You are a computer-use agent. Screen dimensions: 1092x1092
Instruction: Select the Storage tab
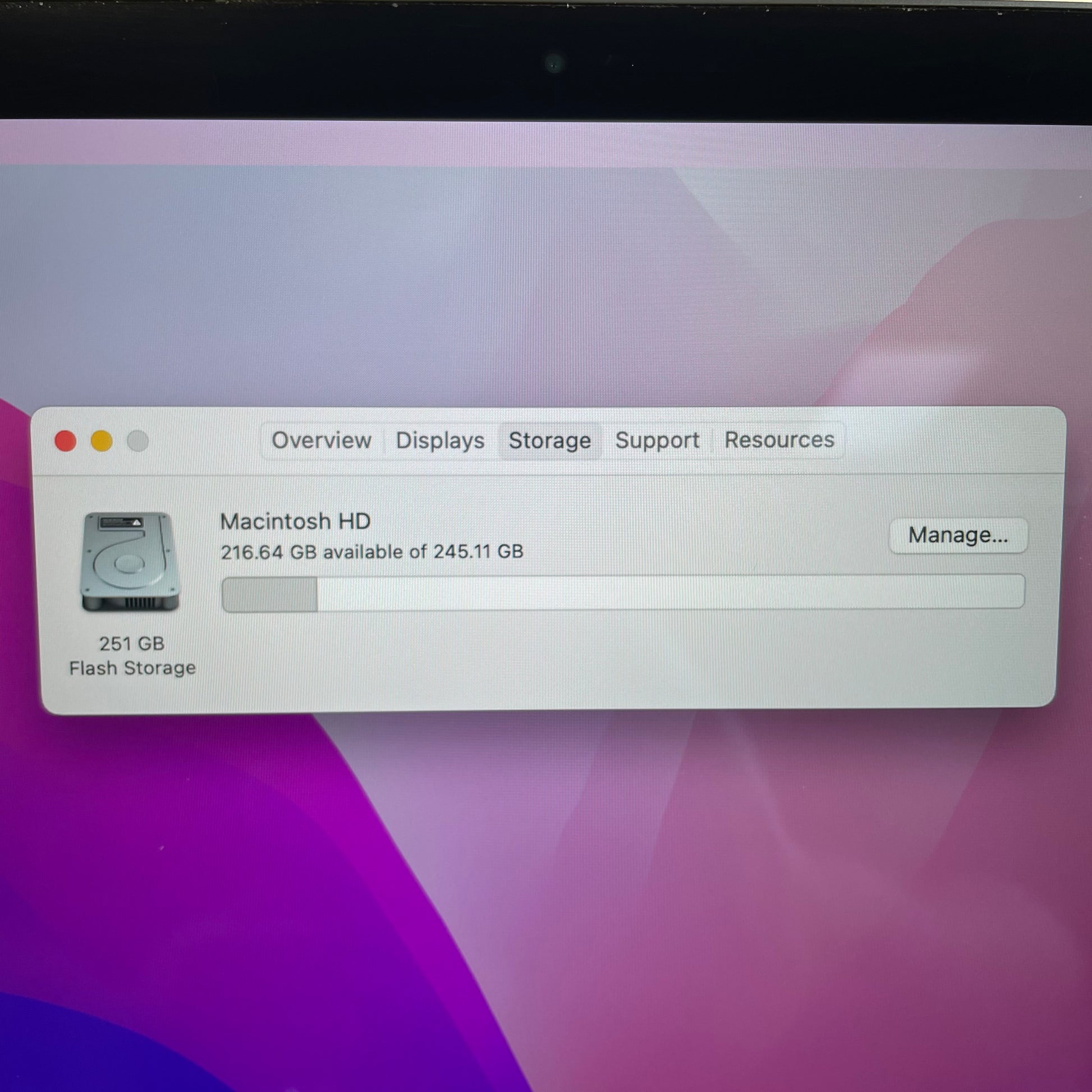click(x=549, y=441)
